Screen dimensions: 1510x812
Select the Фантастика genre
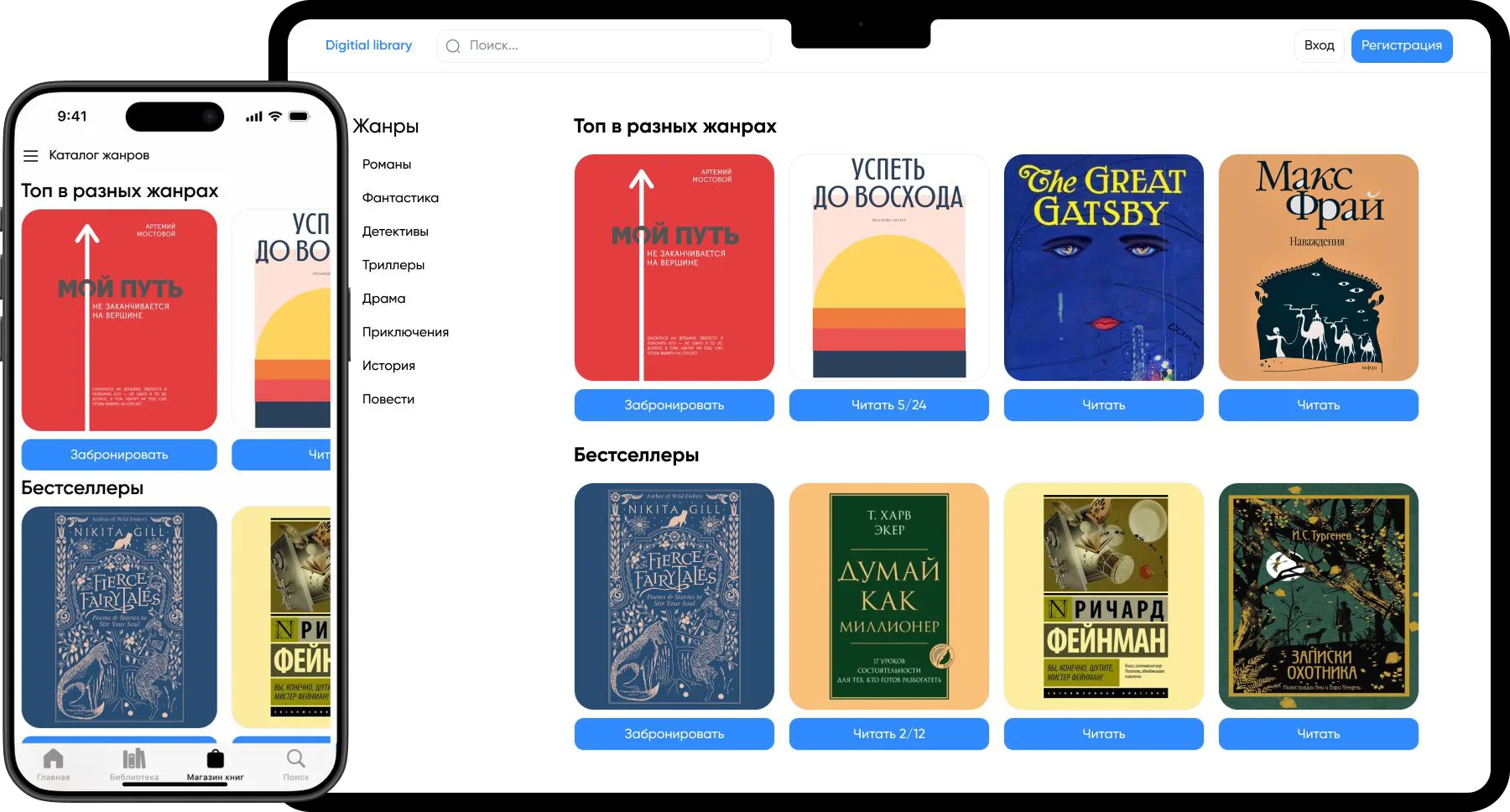point(400,198)
